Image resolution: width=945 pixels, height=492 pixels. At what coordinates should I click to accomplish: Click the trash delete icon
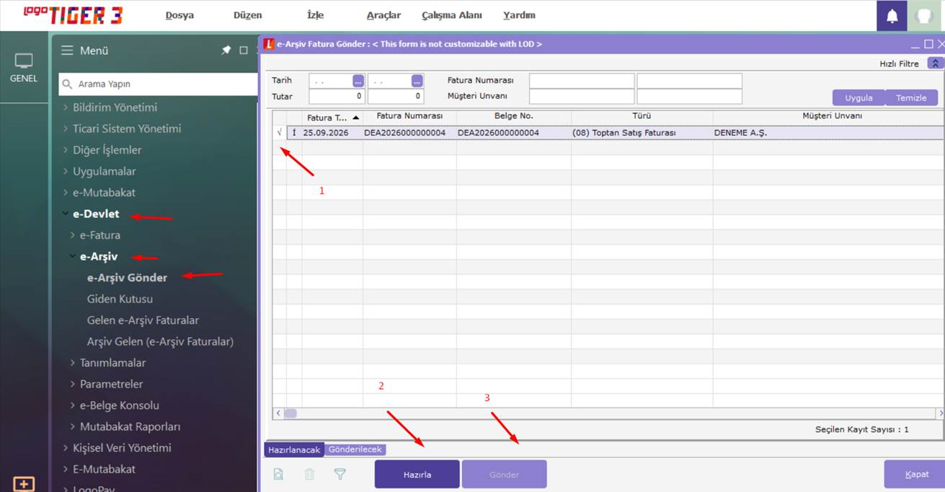(x=309, y=475)
